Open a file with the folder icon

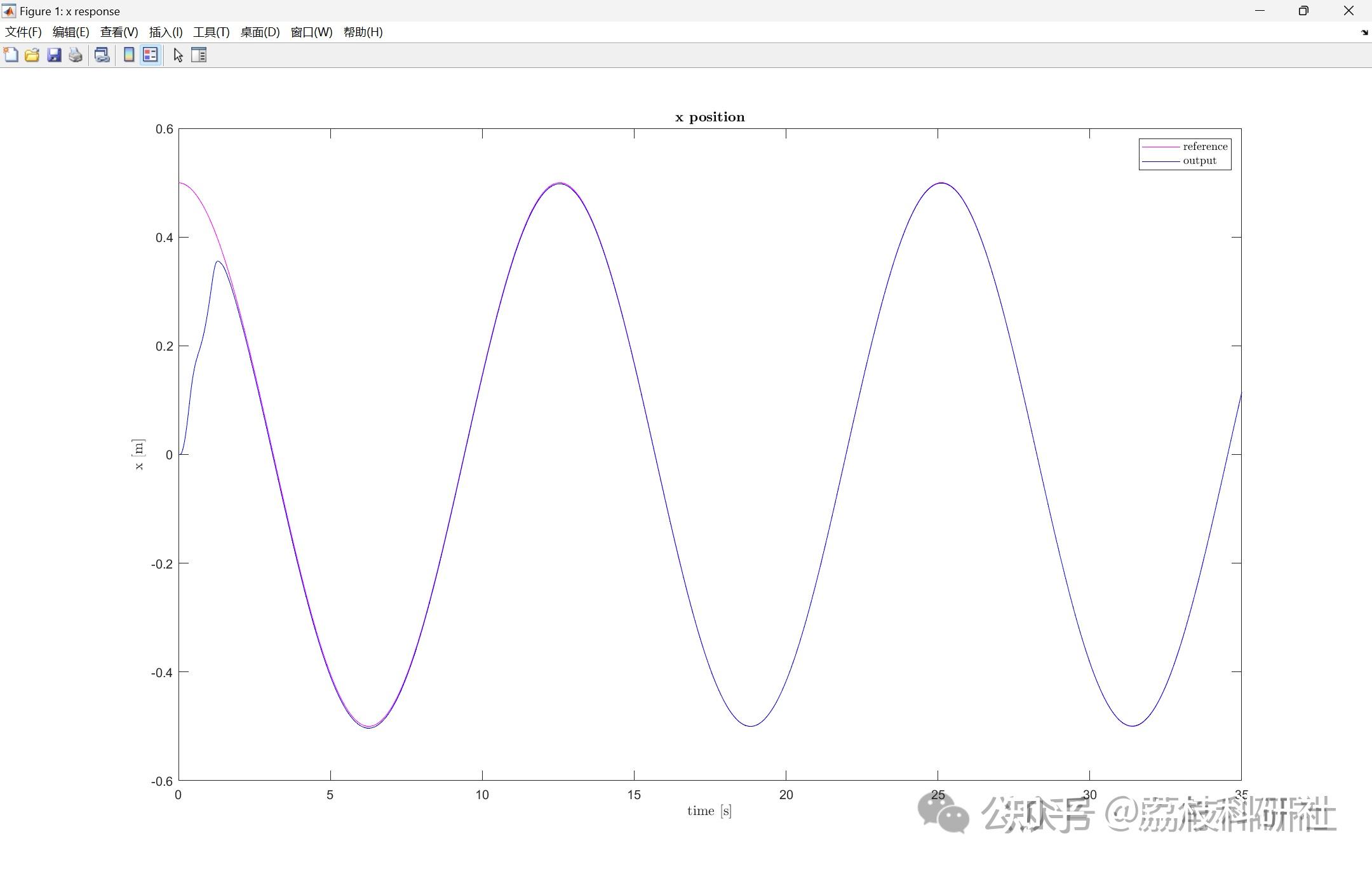32,55
